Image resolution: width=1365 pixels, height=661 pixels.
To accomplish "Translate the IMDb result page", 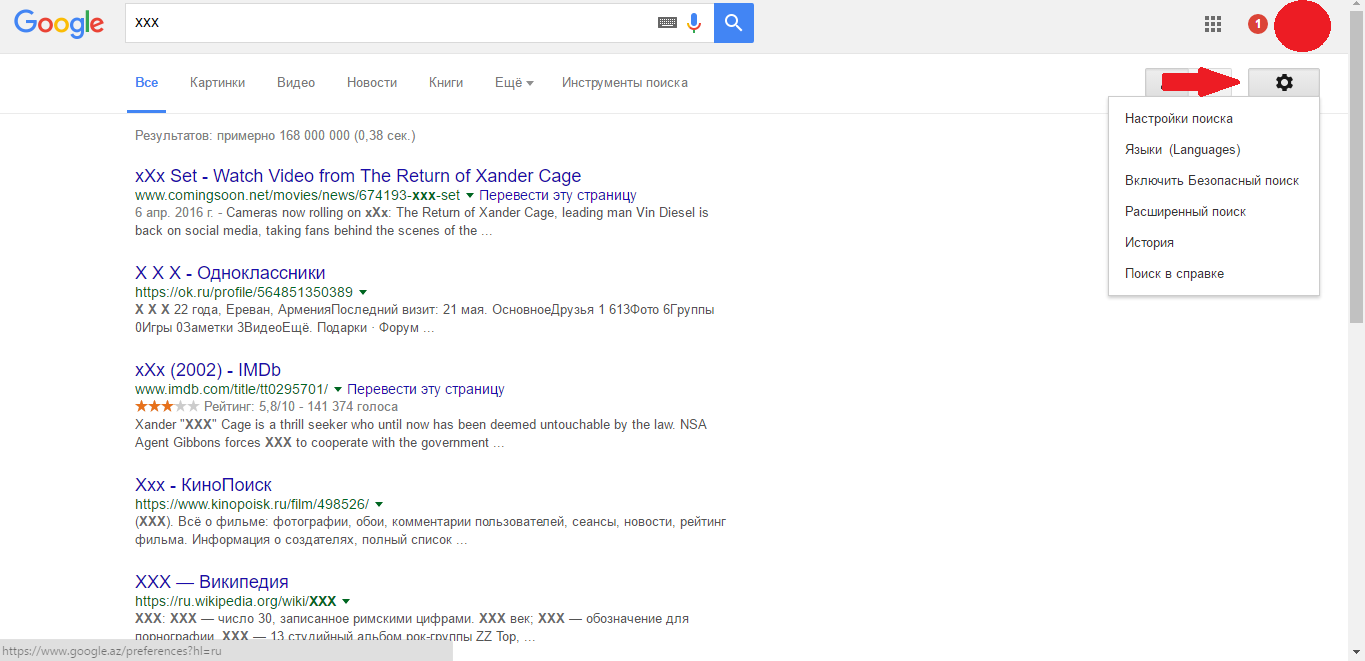I will [426, 389].
